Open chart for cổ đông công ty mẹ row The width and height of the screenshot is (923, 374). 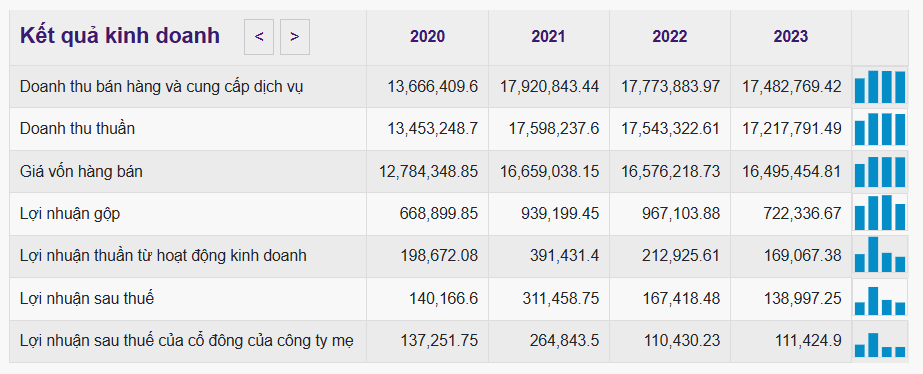pyautogui.click(x=880, y=341)
